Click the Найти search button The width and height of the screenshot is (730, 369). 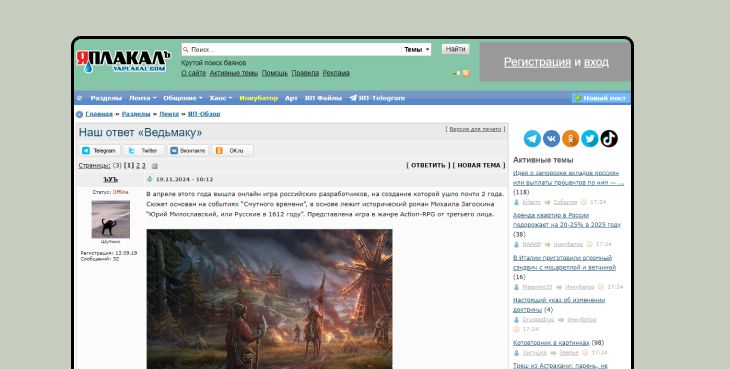coord(455,49)
